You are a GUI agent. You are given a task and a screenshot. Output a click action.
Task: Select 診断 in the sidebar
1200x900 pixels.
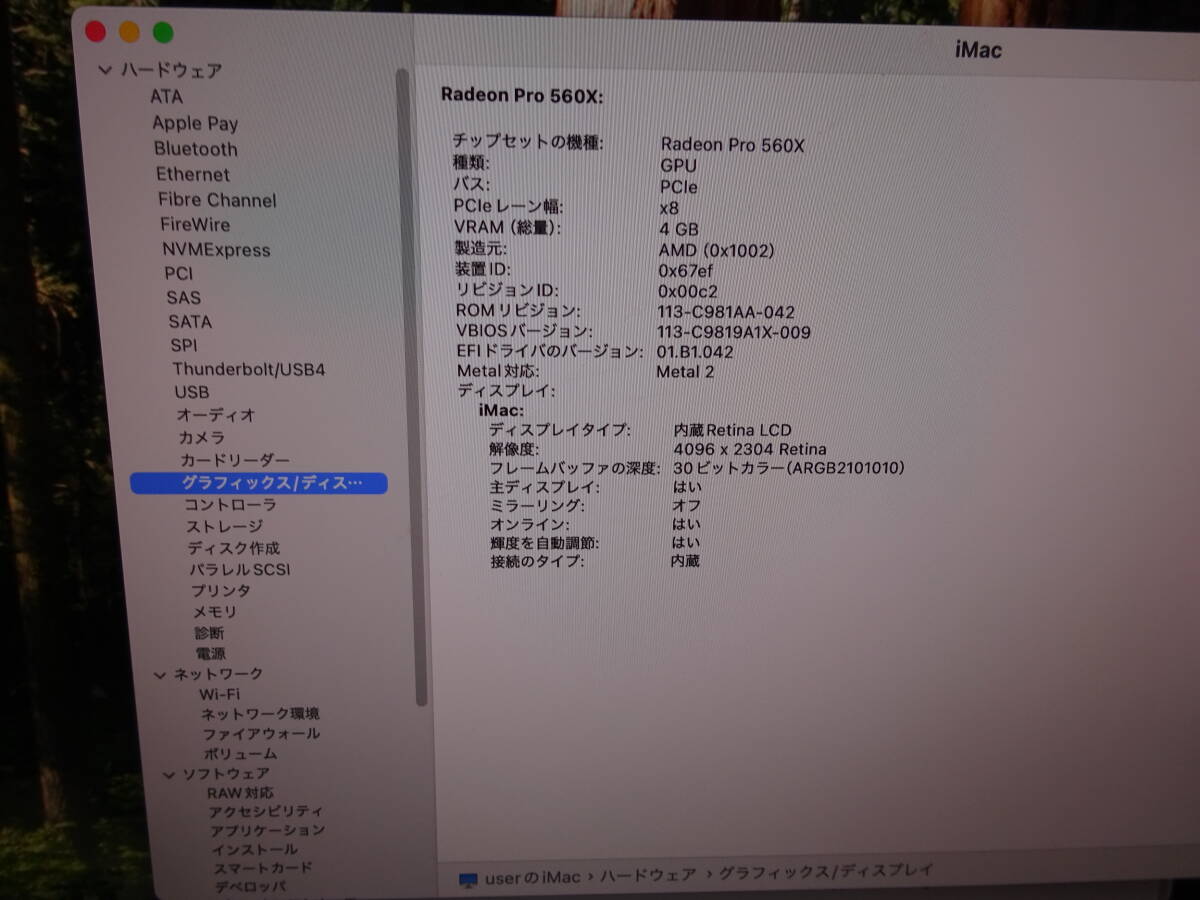pyautogui.click(x=210, y=633)
